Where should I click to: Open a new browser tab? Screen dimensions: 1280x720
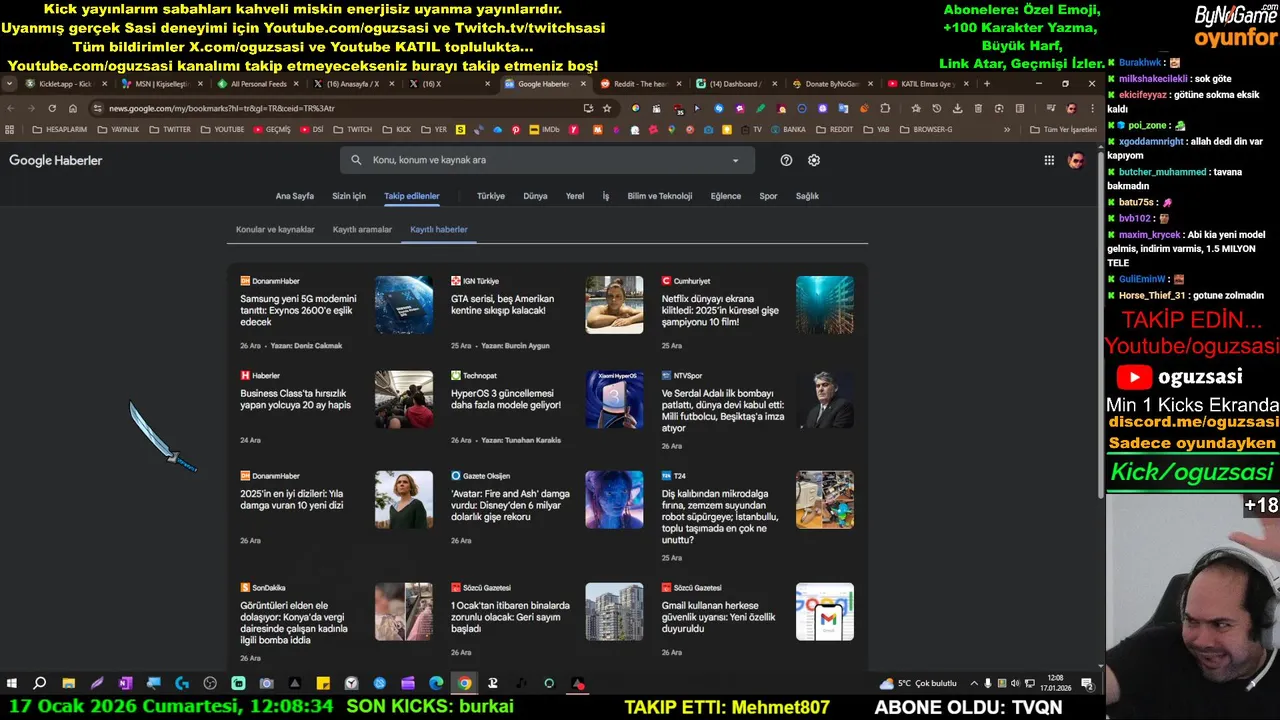point(986,84)
